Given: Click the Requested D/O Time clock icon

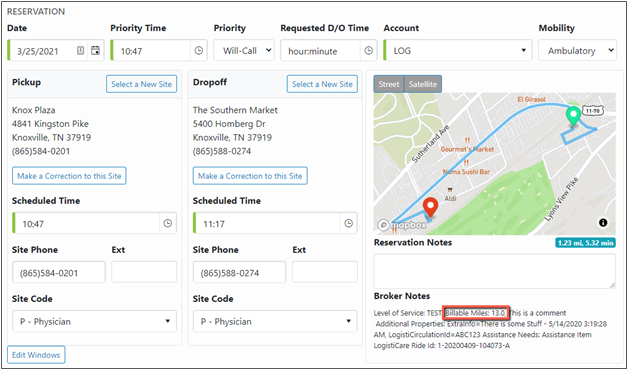Looking at the screenshot, I should [368, 50].
